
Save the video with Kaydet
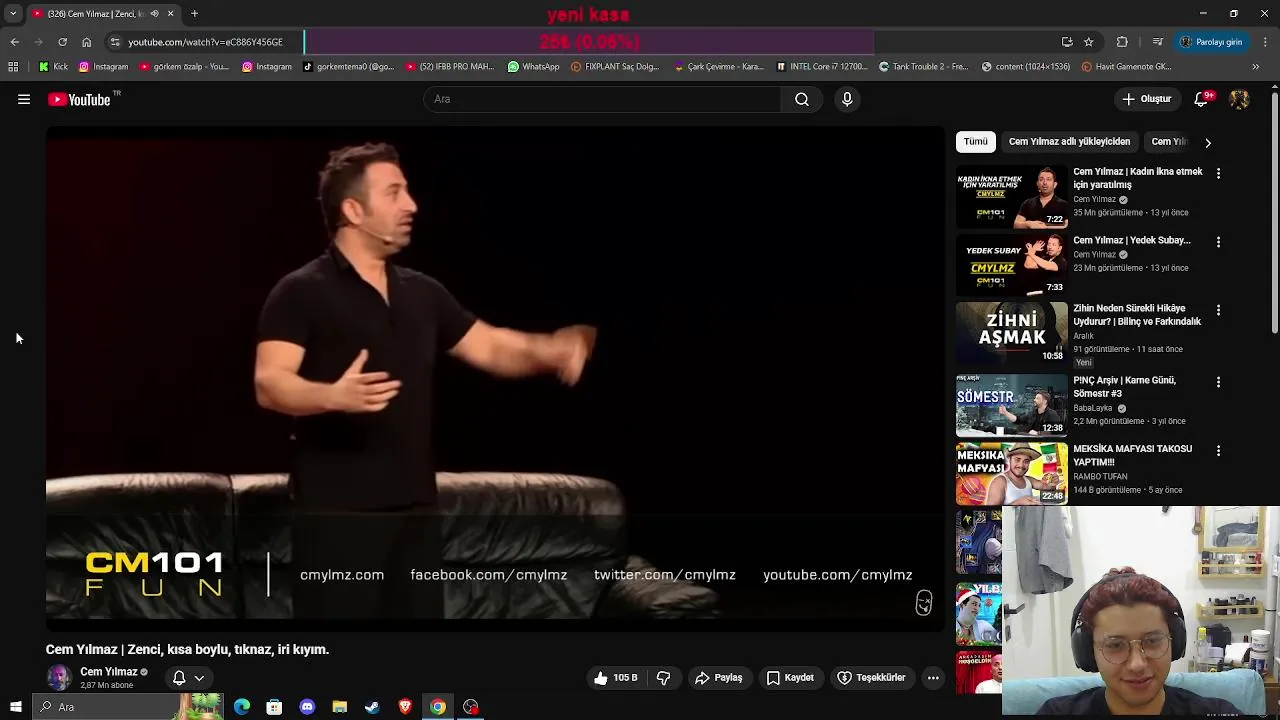pos(790,678)
